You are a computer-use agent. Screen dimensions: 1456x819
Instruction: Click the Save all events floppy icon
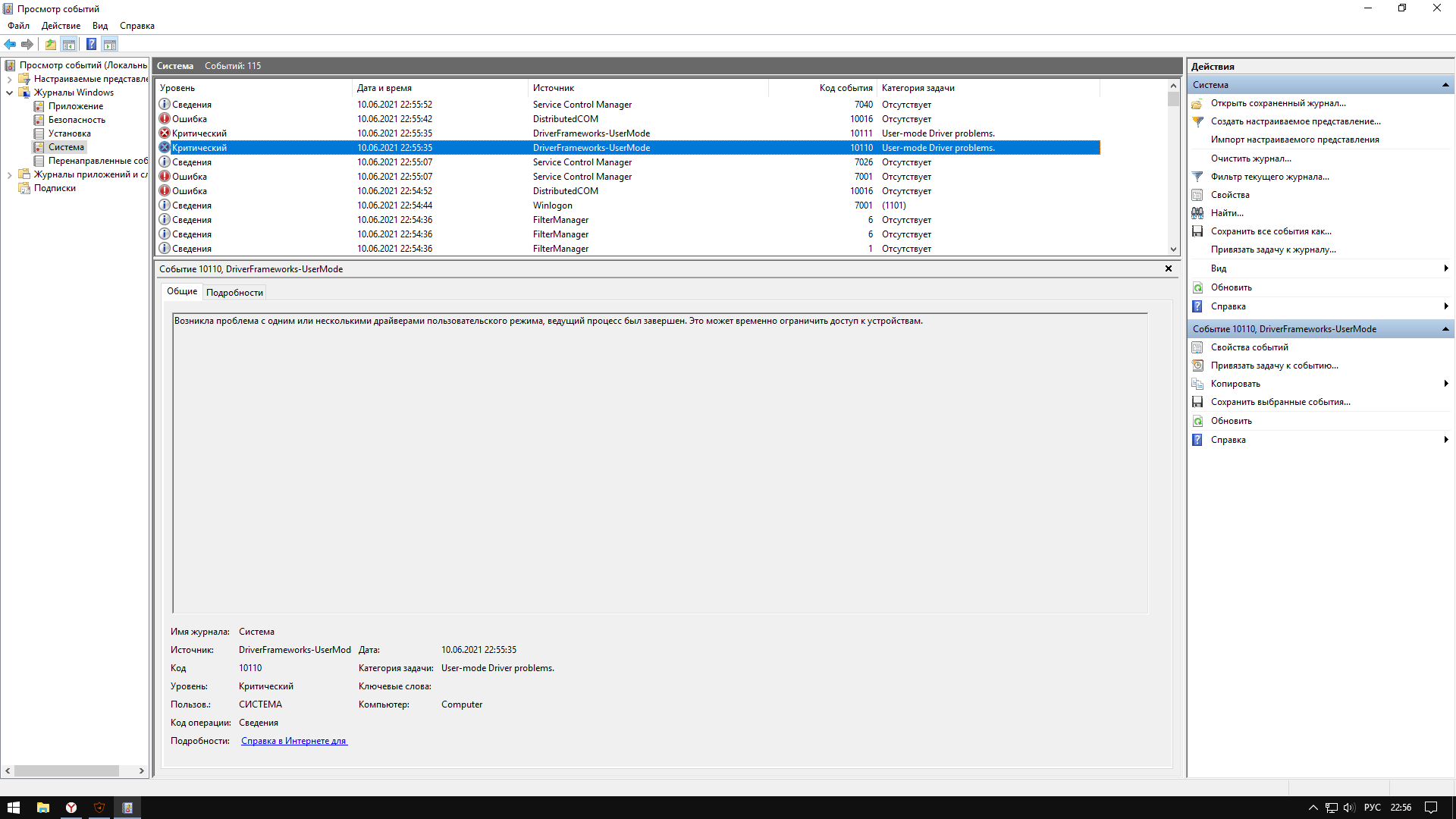(x=1197, y=231)
